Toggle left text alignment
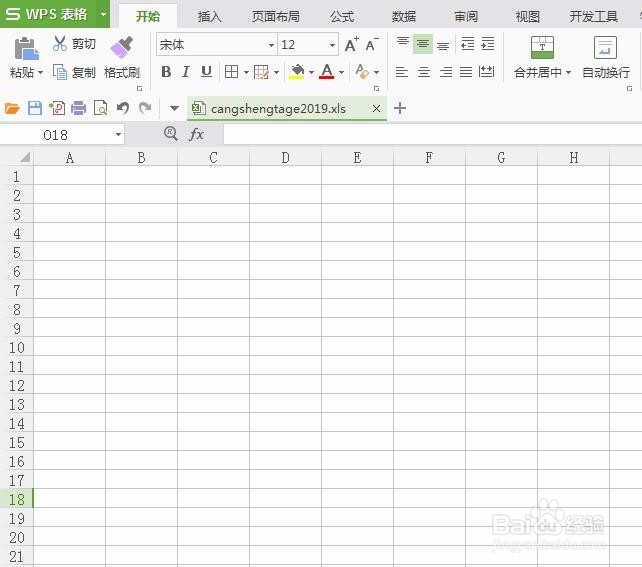Viewport: 642px width, 567px height. tap(402, 72)
